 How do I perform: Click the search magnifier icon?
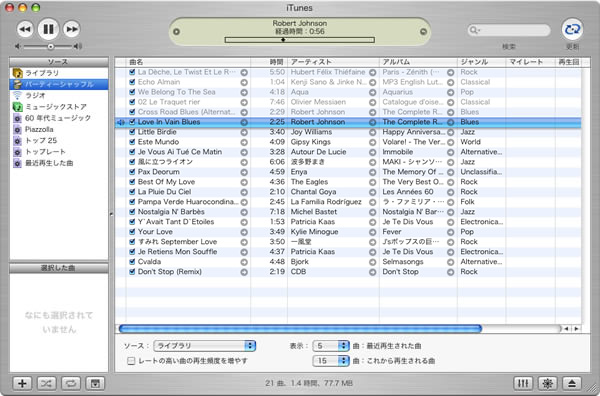(474, 30)
